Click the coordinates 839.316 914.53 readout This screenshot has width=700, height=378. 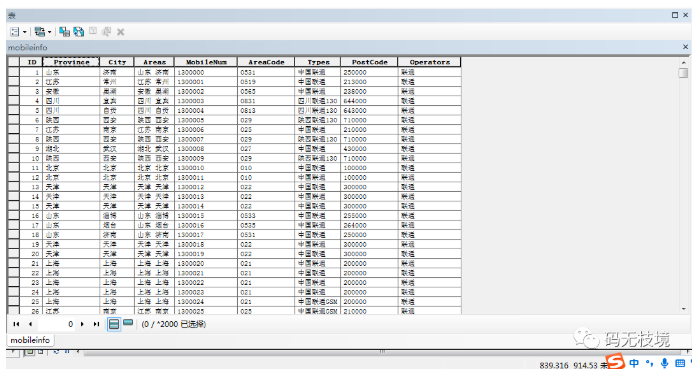click(x=568, y=366)
